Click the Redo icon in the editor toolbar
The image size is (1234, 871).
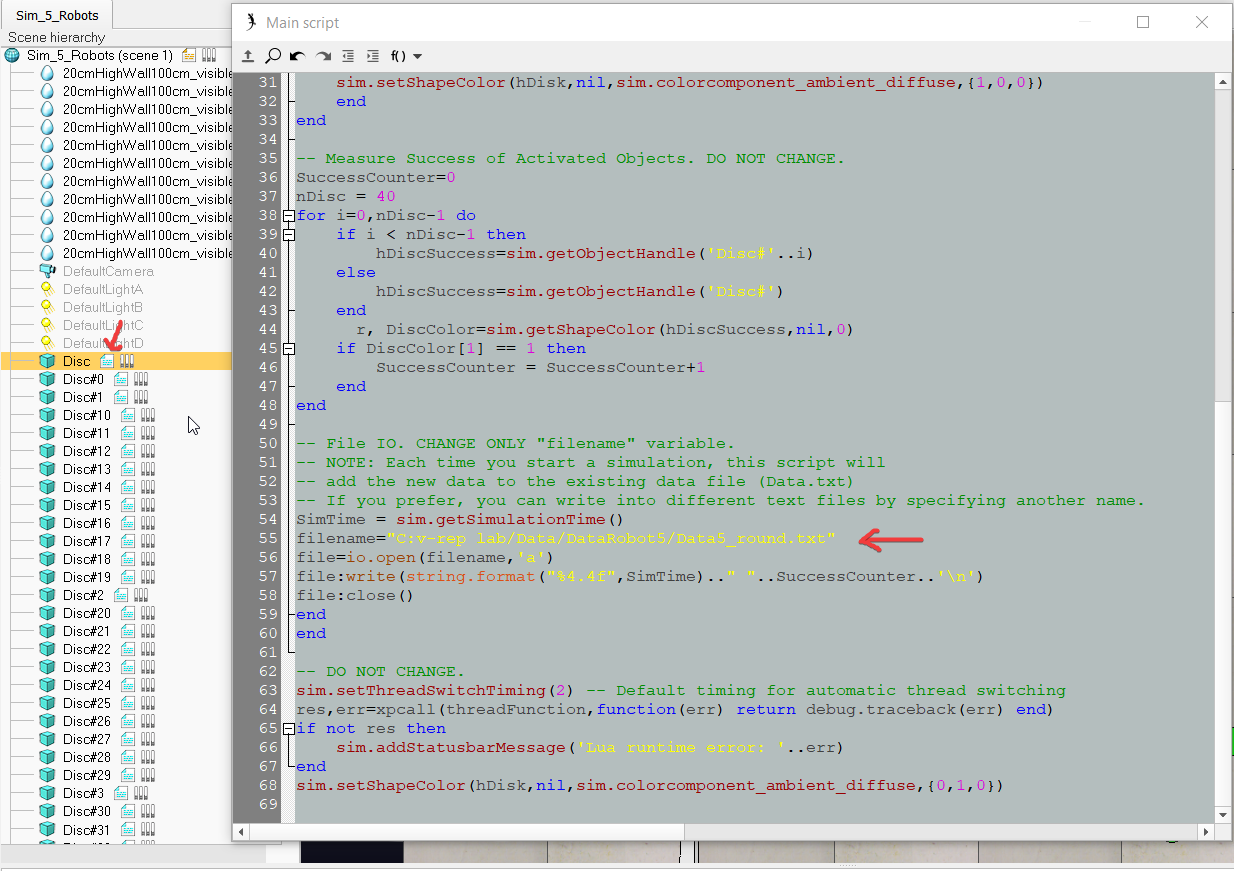pyautogui.click(x=322, y=56)
